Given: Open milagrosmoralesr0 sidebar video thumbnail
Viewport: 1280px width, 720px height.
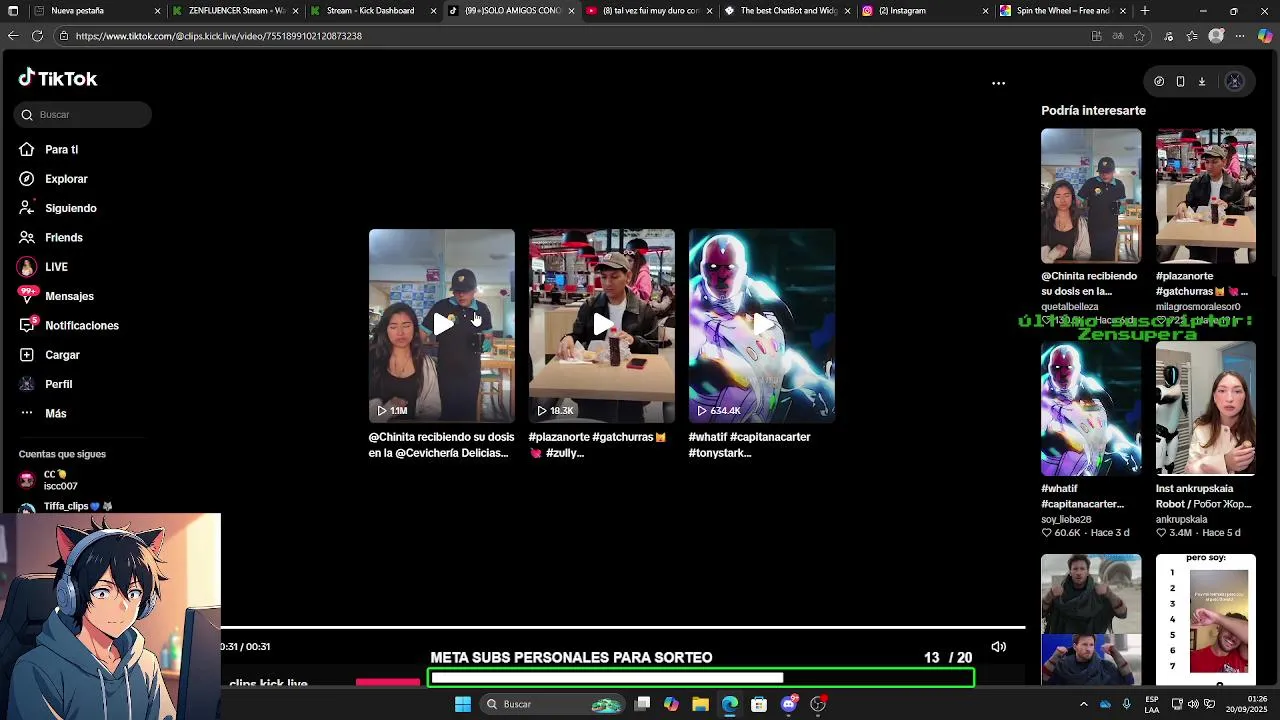Looking at the screenshot, I should coord(1206,196).
